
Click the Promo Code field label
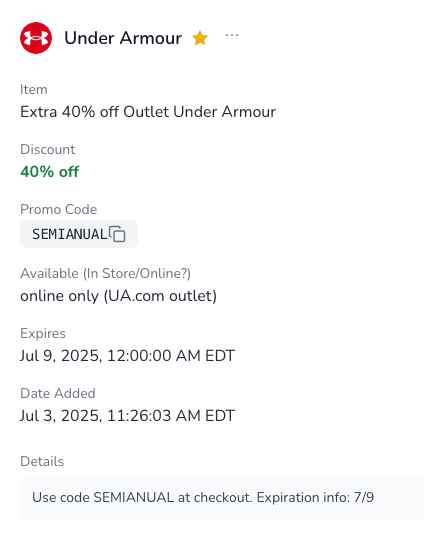coord(59,210)
